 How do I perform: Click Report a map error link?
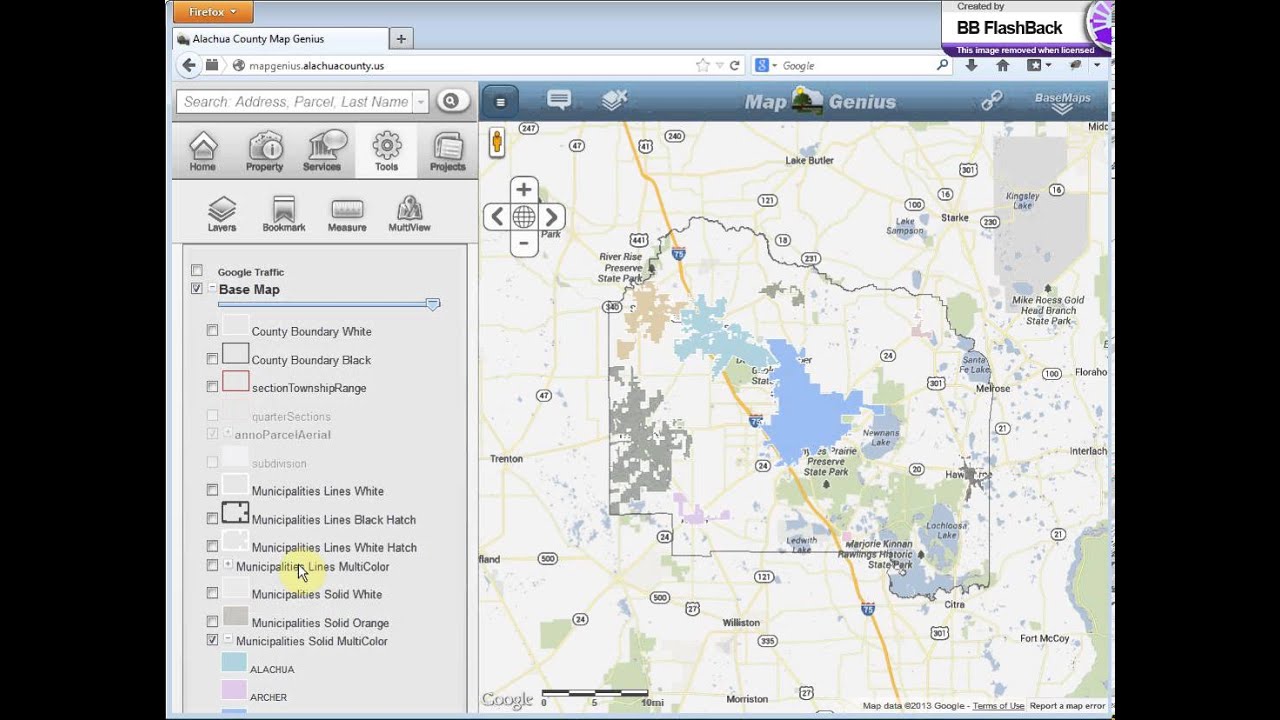tap(1068, 706)
